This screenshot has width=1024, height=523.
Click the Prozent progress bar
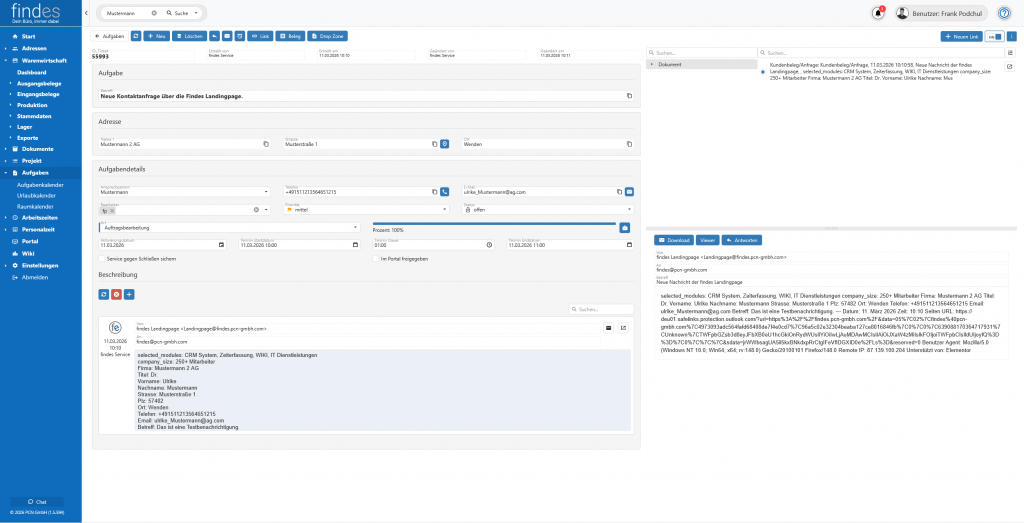pyautogui.click(x=494, y=224)
